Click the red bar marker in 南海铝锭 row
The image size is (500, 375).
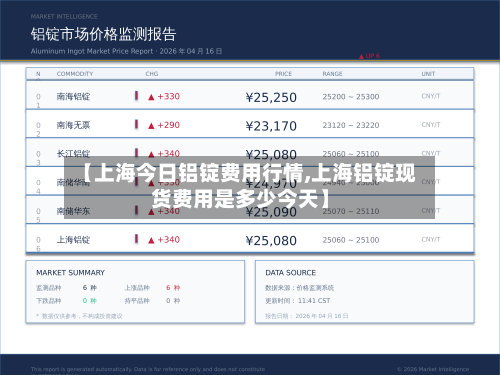[x=136, y=96]
